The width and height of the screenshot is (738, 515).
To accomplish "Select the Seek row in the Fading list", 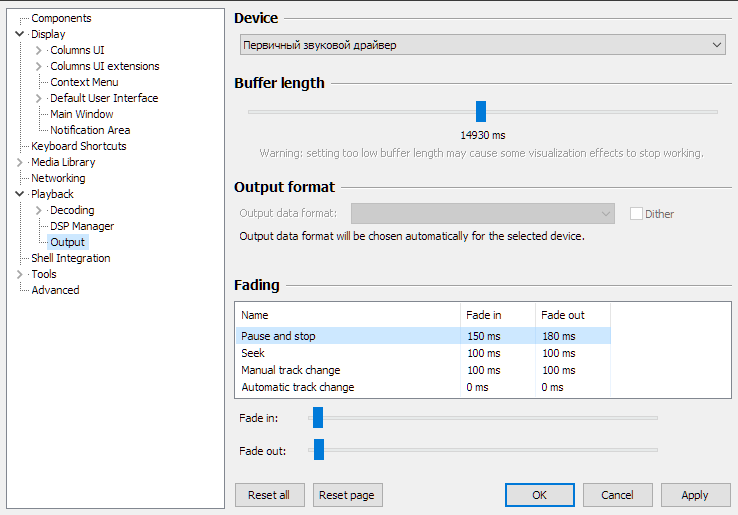I will click(x=253, y=353).
